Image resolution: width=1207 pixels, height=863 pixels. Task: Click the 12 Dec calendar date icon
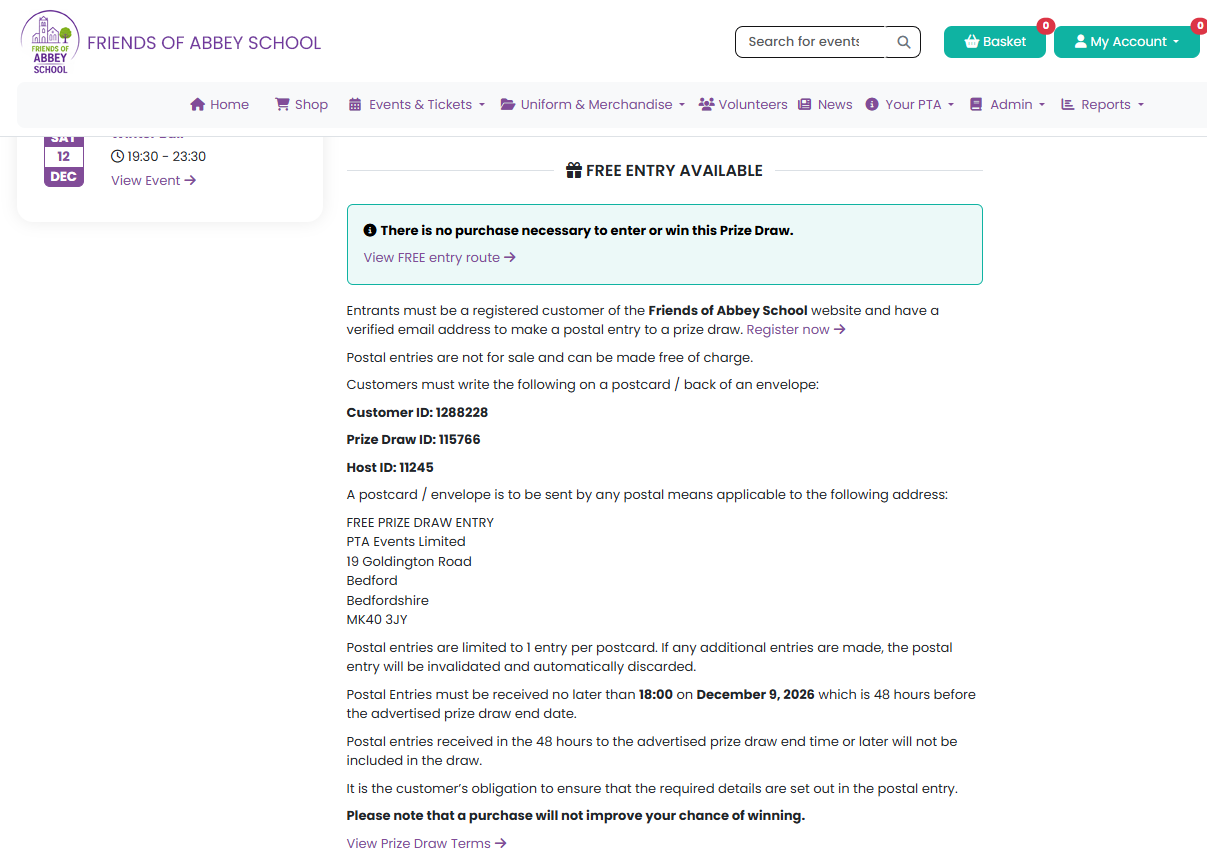(x=64, y=160)
